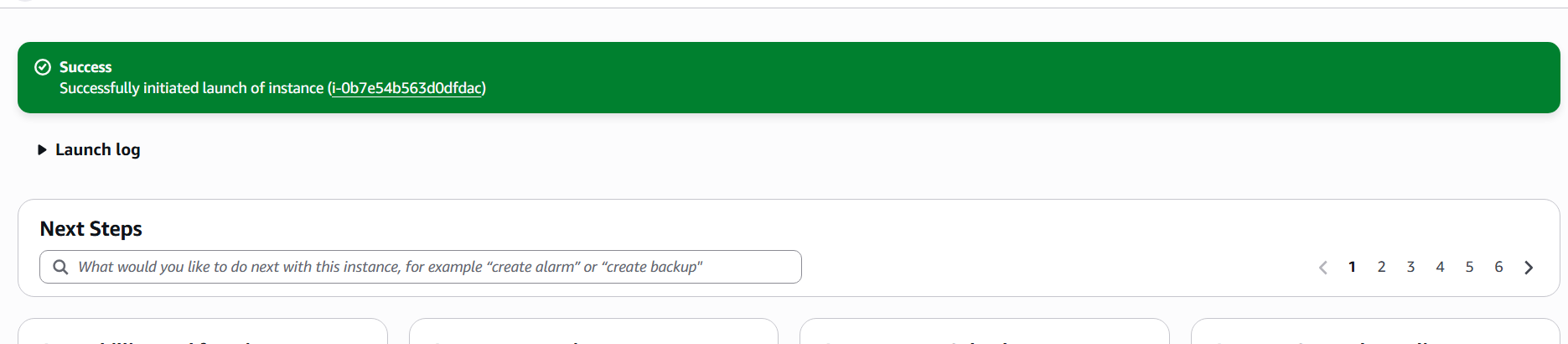Switch to page 3 in pagination
Image resolution: width=1568 pixels, height=344 pixels.
pos(1411,267)
